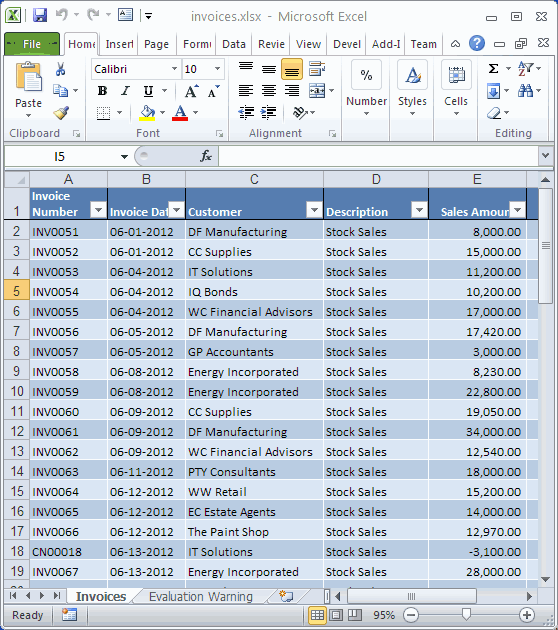Open the Evaluation Warning sheet tab
Viewport: 558px width, 630px height.
(x=200, y=597)
